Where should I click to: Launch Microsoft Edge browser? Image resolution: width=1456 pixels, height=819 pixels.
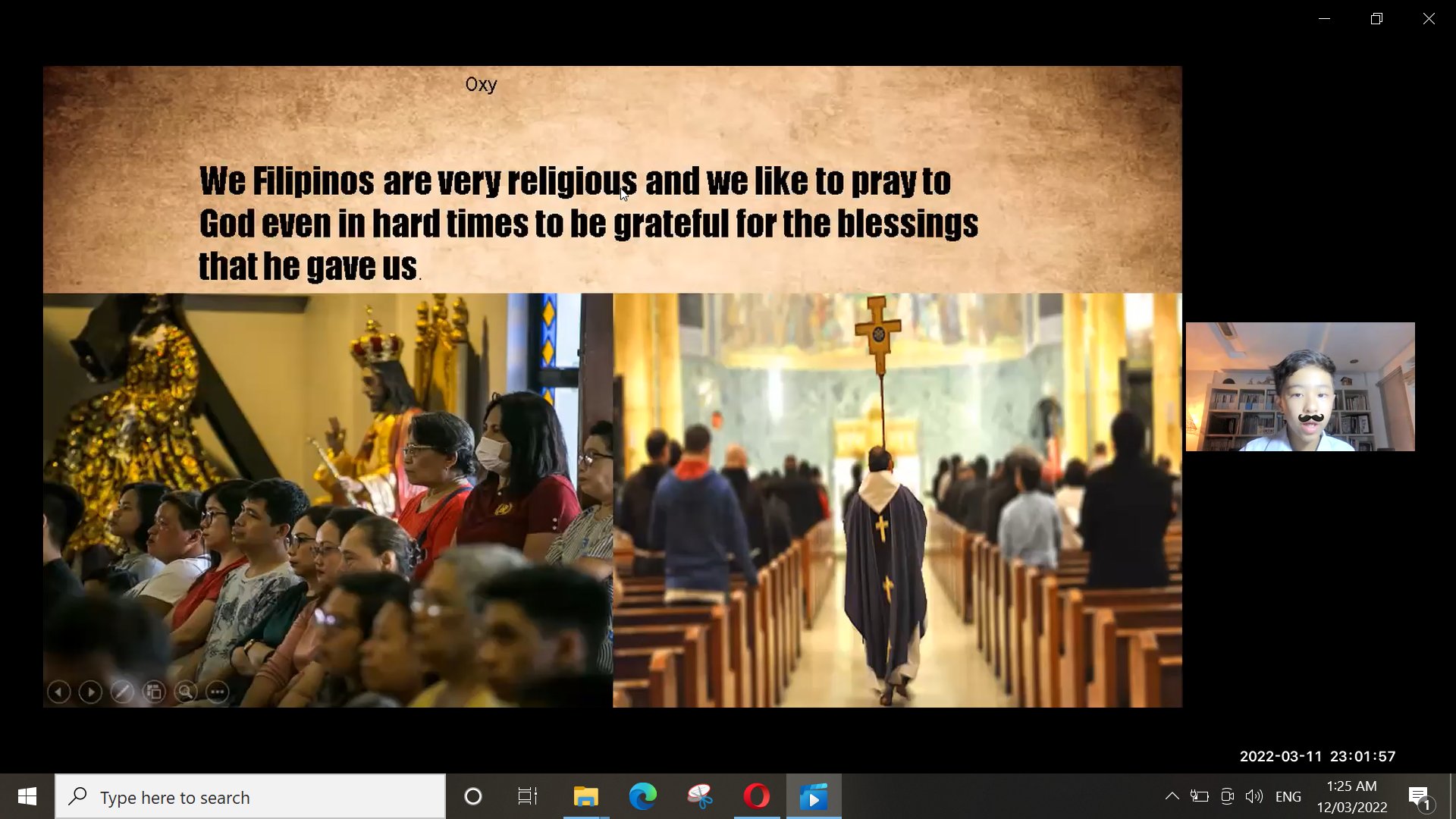pos(642,796)
